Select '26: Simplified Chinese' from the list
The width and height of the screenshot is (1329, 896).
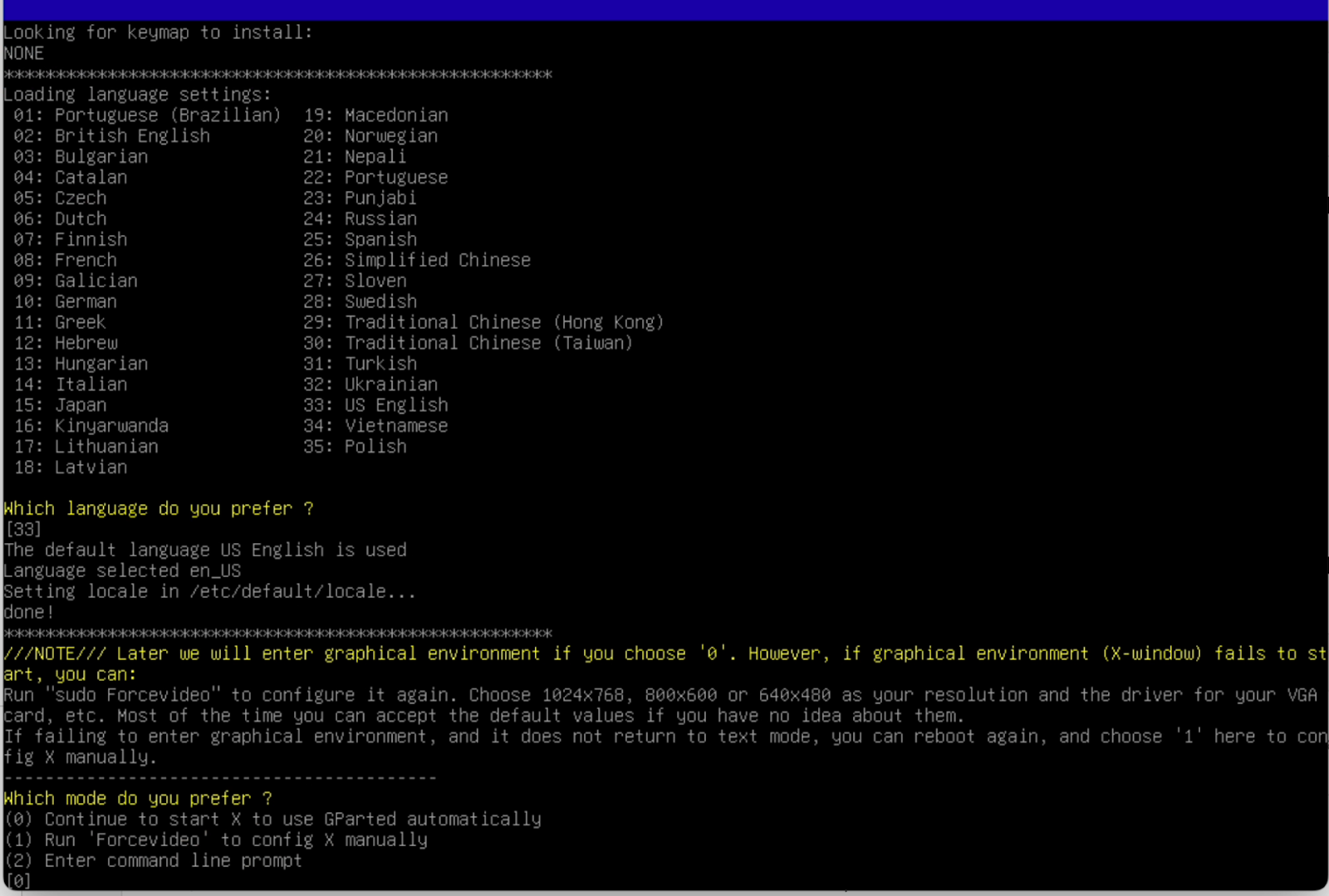(417, 261)
